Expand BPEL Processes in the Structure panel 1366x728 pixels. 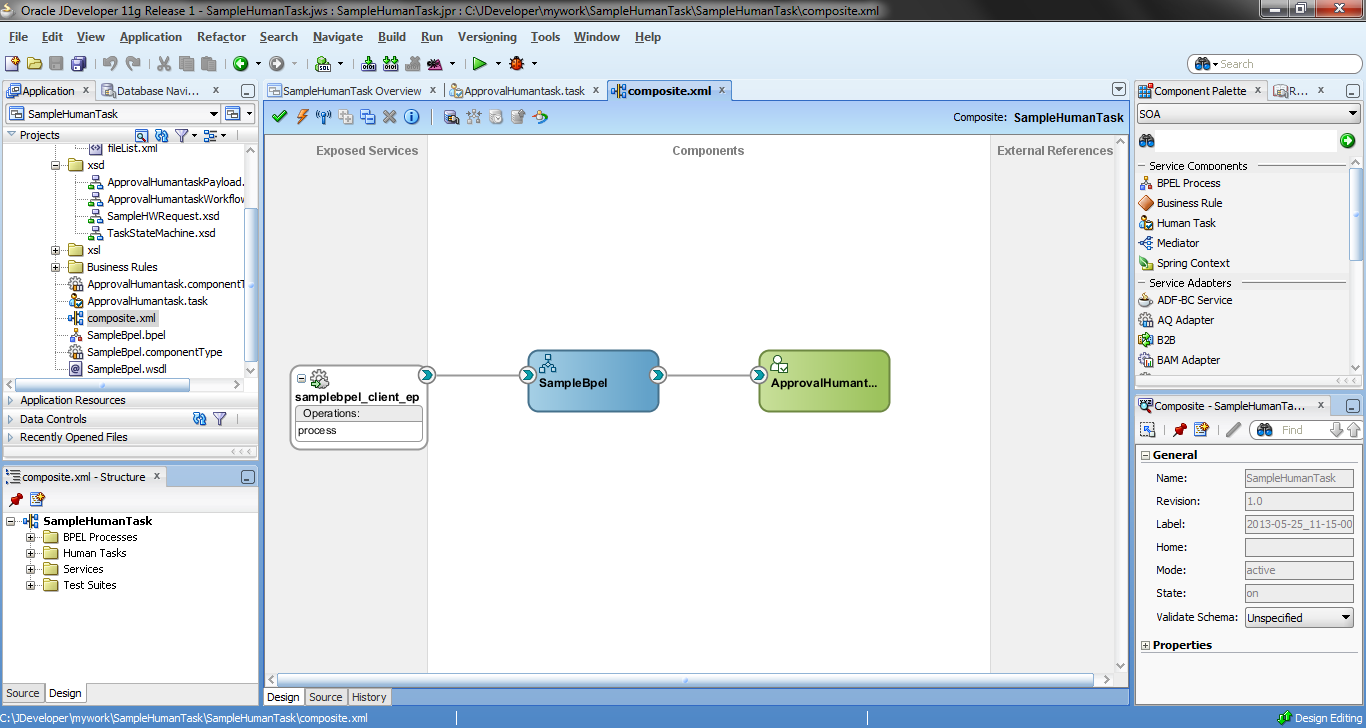click(x=31, y=537)
